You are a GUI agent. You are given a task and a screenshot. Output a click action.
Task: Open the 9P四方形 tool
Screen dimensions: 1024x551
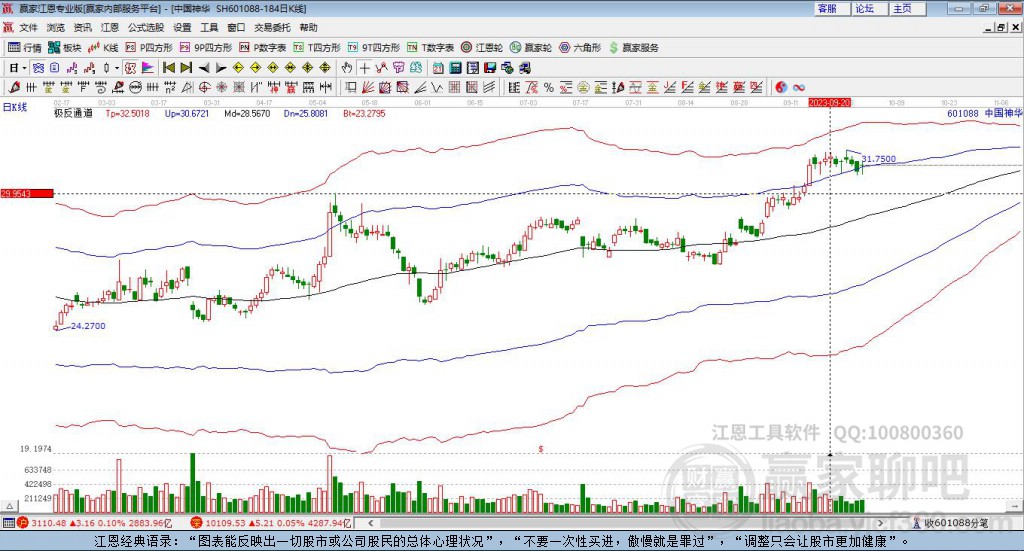pos(206,48)
